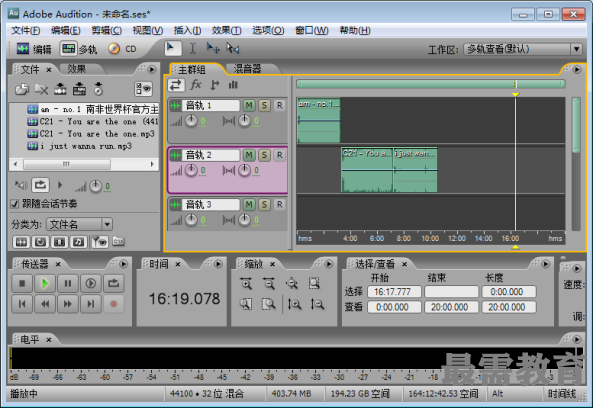Screen dimensions: 593x409
Task: Click the red Record button
Action: pos(113,304)
